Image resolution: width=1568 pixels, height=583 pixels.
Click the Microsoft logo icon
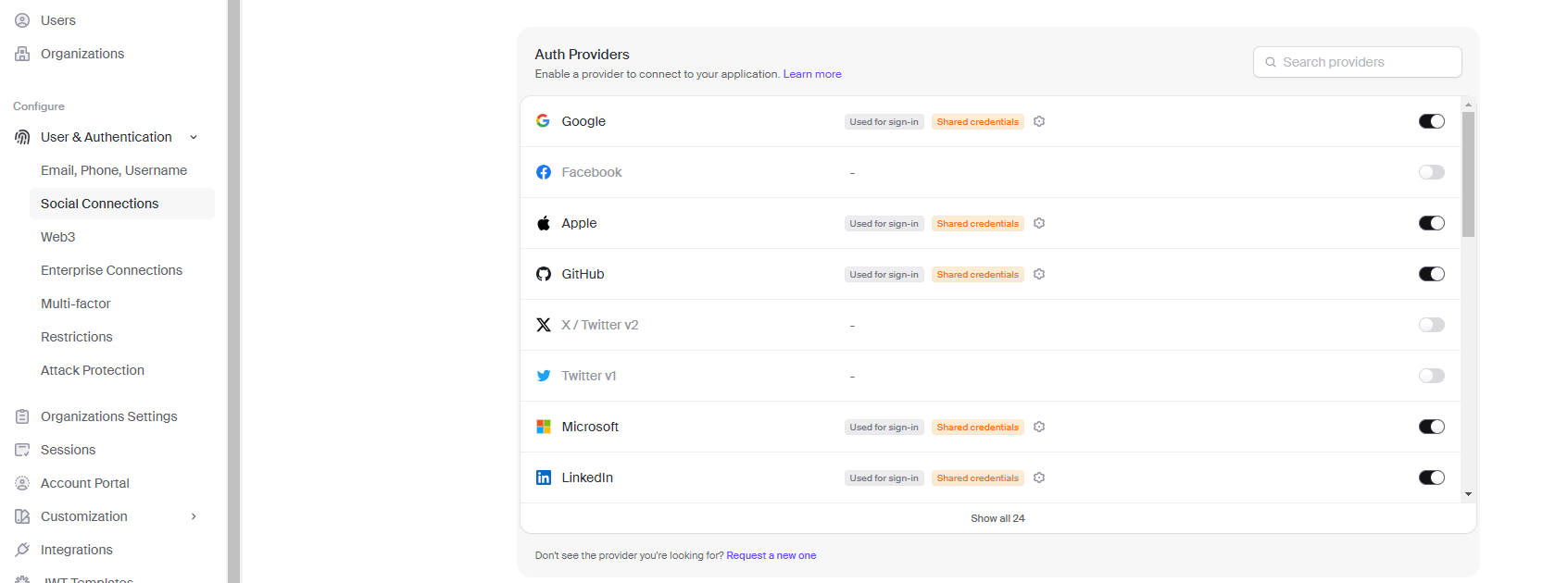click(x=544, y=427)
